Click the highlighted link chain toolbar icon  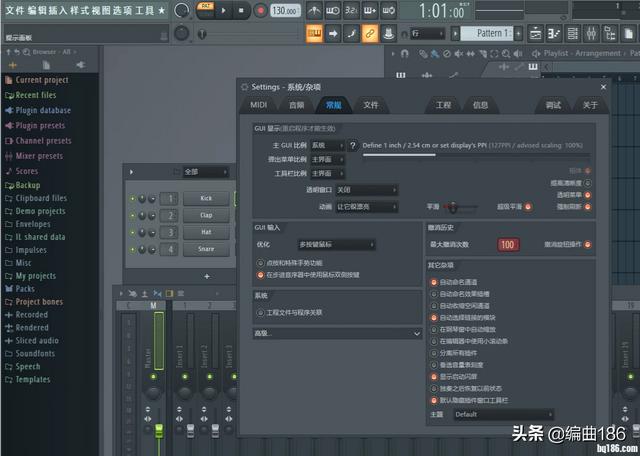(369, 34)
